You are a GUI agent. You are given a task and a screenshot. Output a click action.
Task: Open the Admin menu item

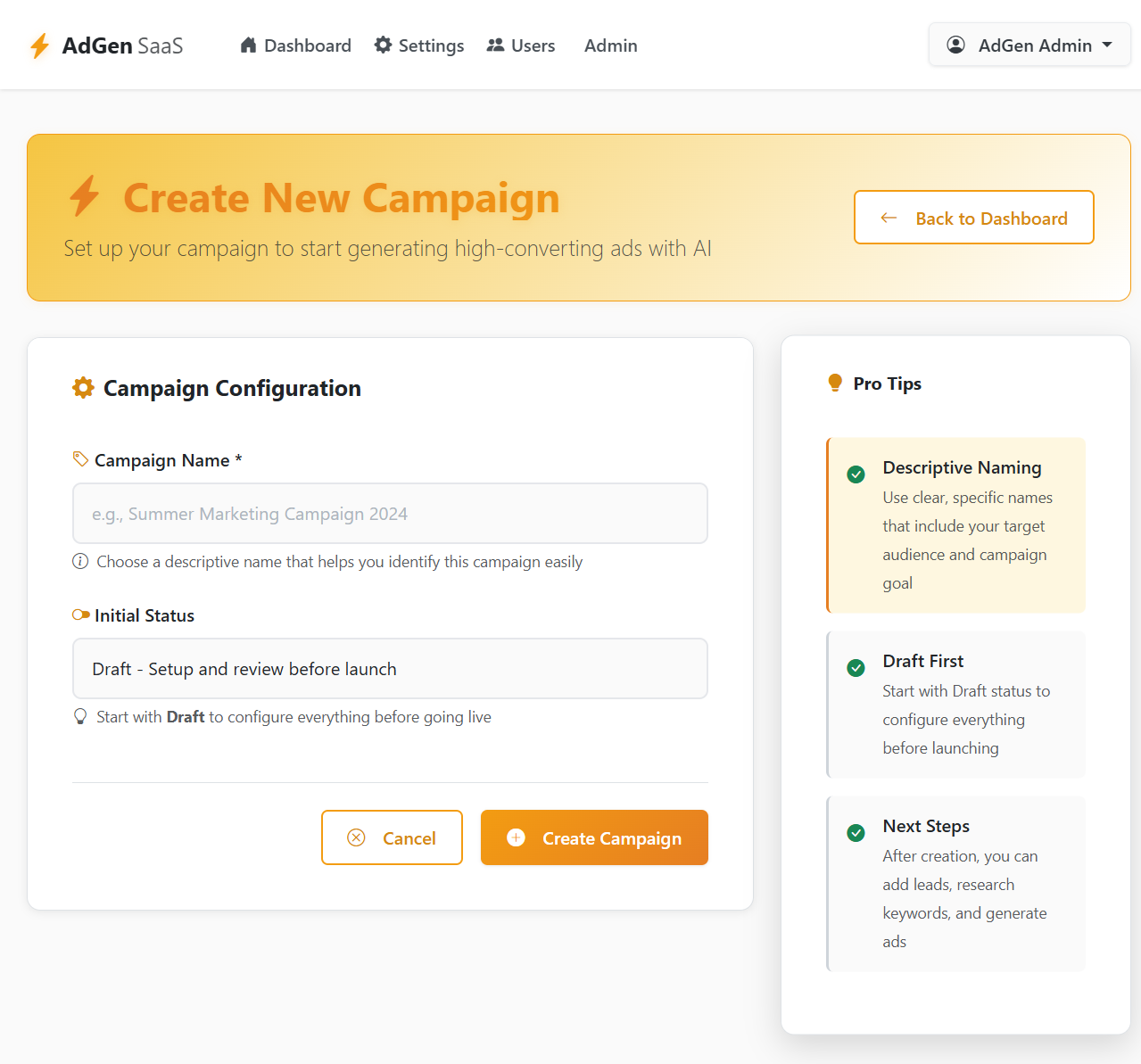click(610, 45)
